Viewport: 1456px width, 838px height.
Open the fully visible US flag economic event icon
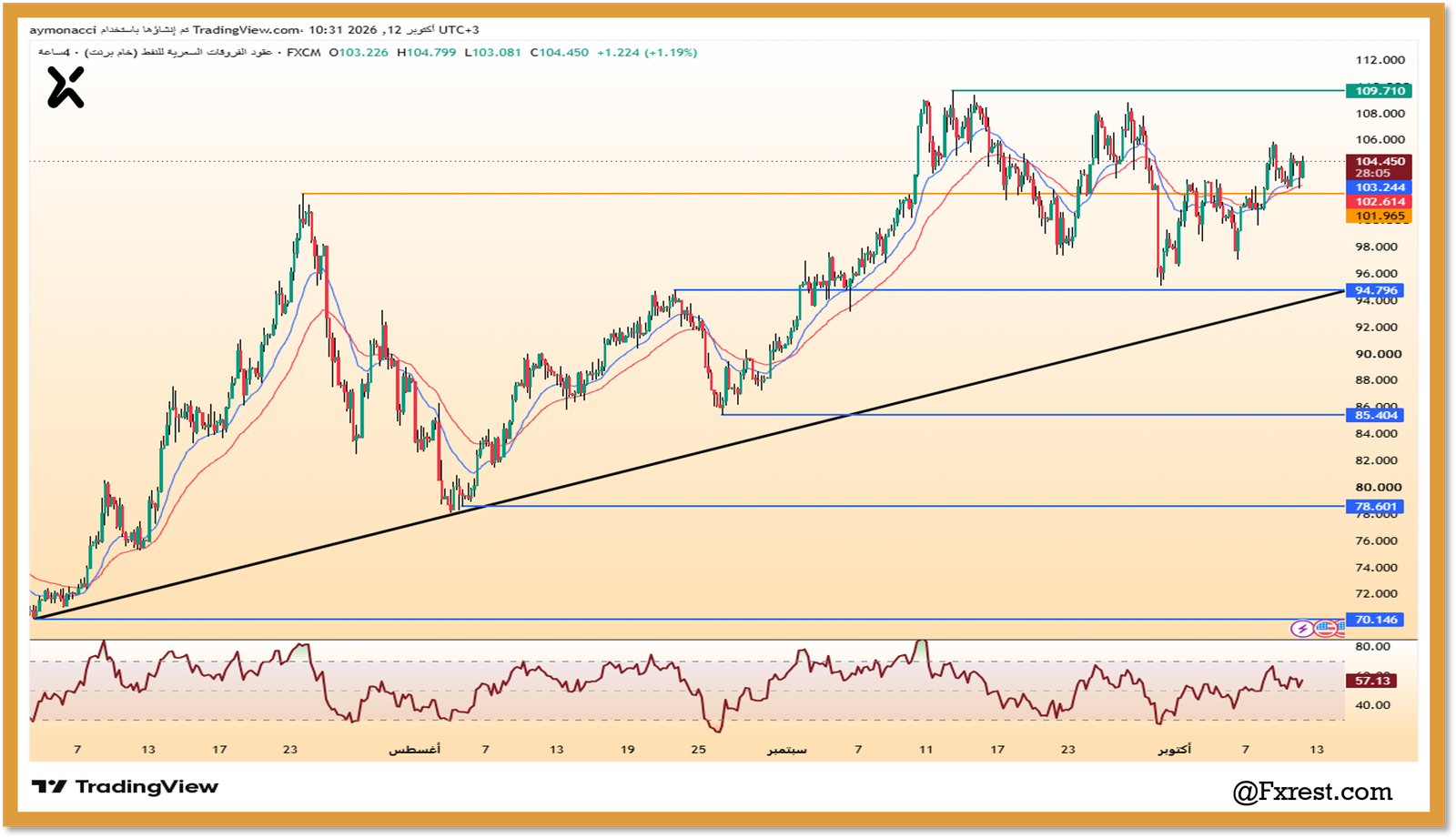click(x=1325, y=629)
